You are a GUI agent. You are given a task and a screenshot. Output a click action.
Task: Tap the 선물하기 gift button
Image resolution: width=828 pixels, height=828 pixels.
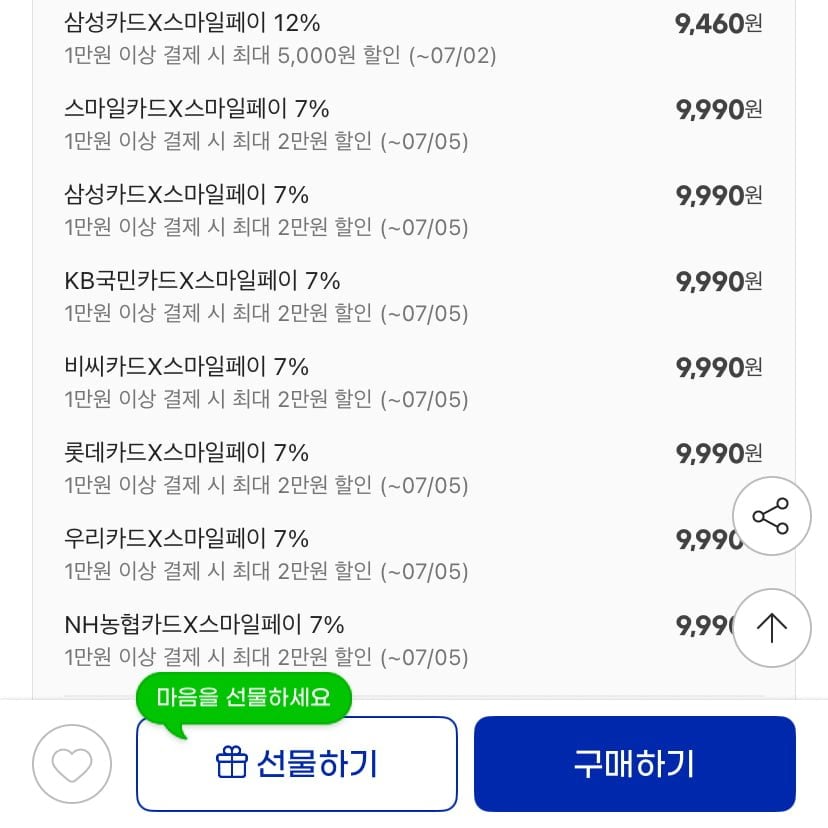[297, 764]
